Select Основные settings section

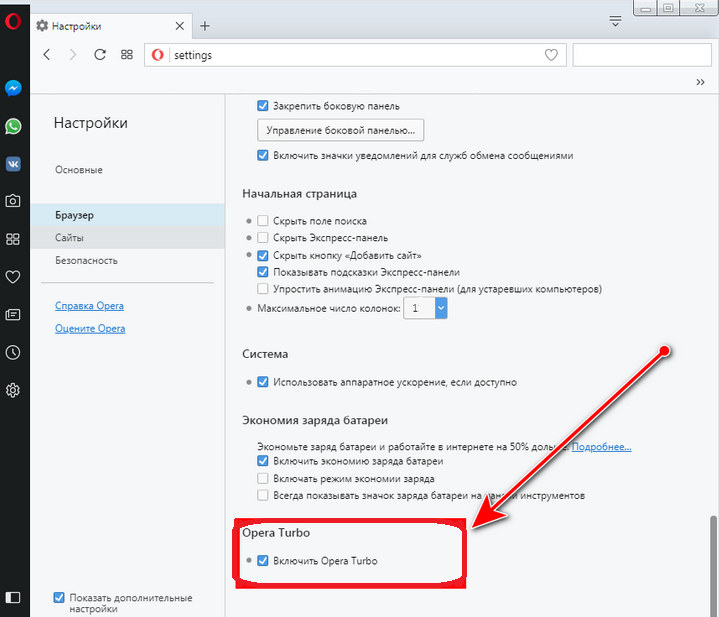tap(79, 170)
